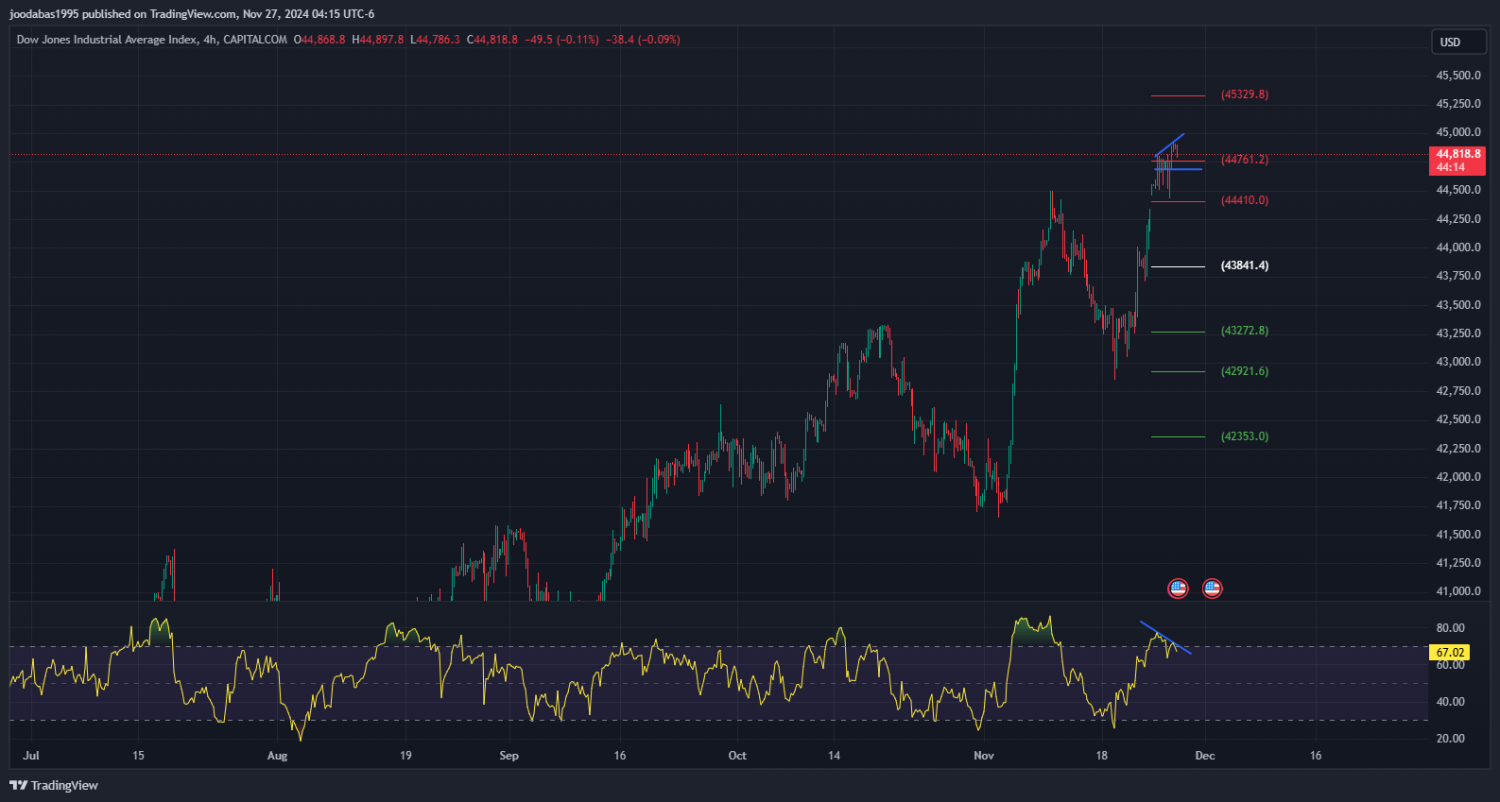Click the 80.00 RSI axis label

click(1451, 628)
